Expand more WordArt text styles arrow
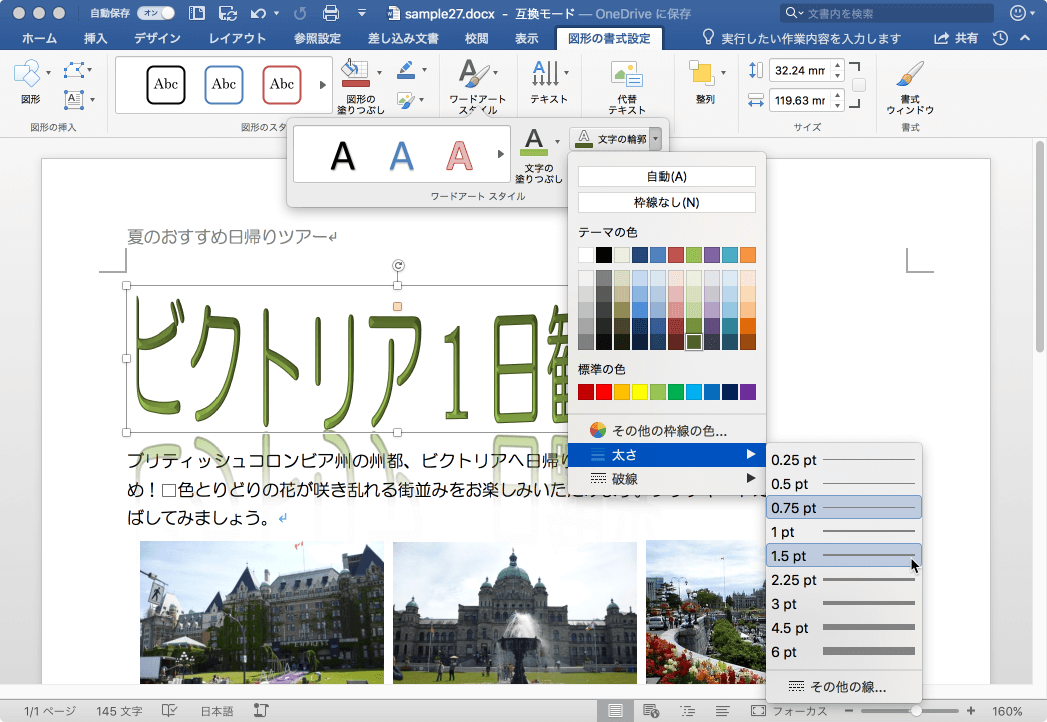Image resolution: width=1047 pixels, height=722 pixels. click(x=501, y=154)
